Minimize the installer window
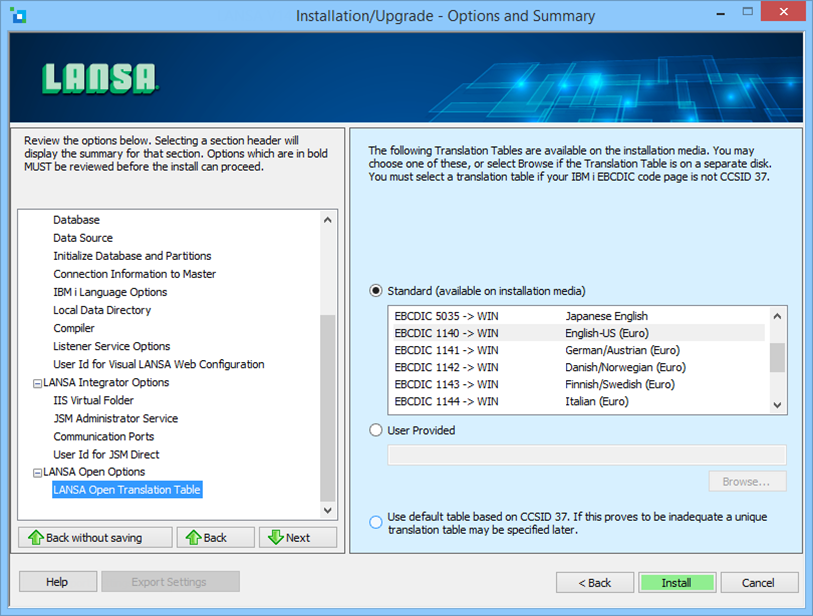Viewport: 813px width, 616px height. coord(721,13)
